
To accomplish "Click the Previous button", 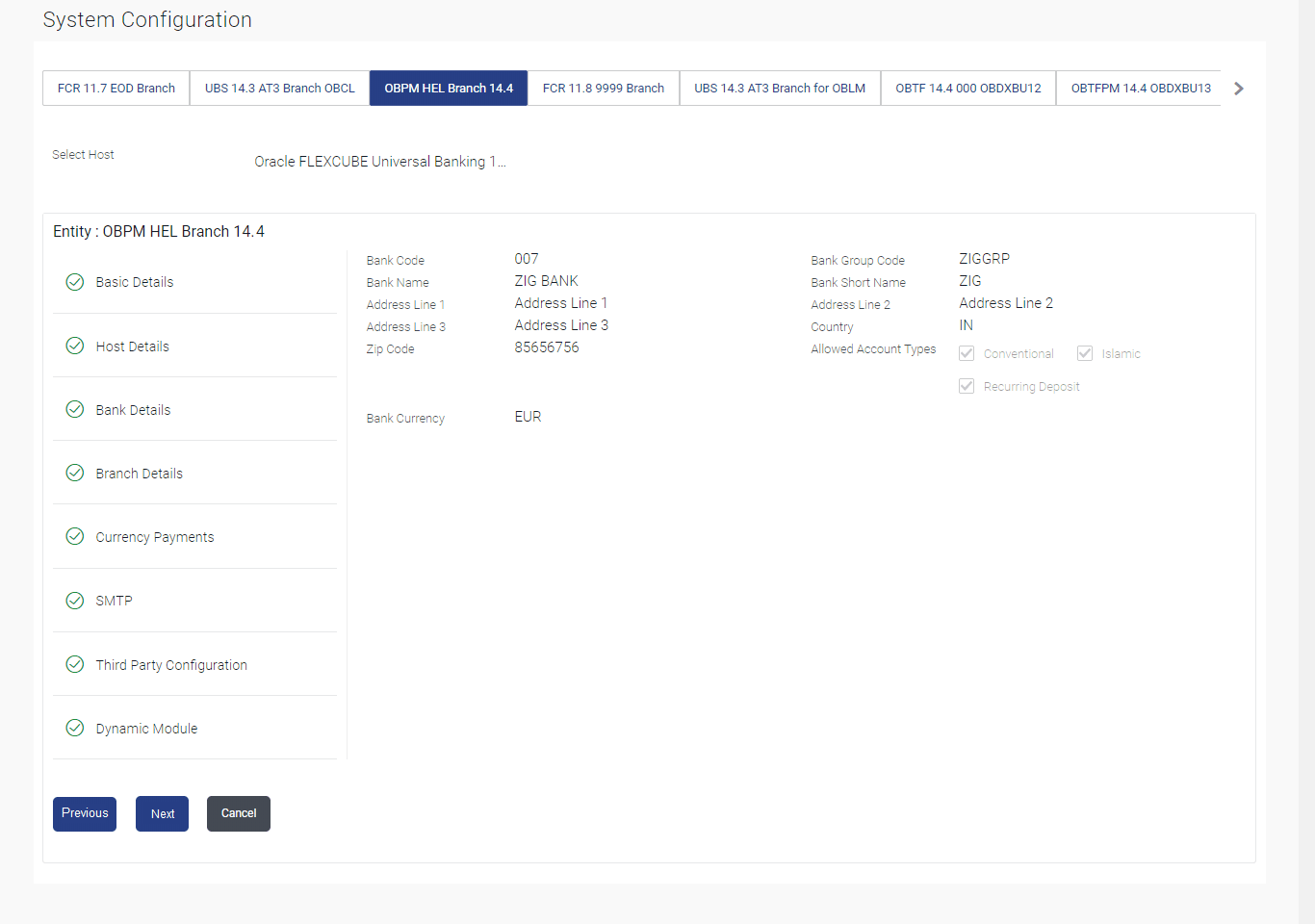I will 85,813.
